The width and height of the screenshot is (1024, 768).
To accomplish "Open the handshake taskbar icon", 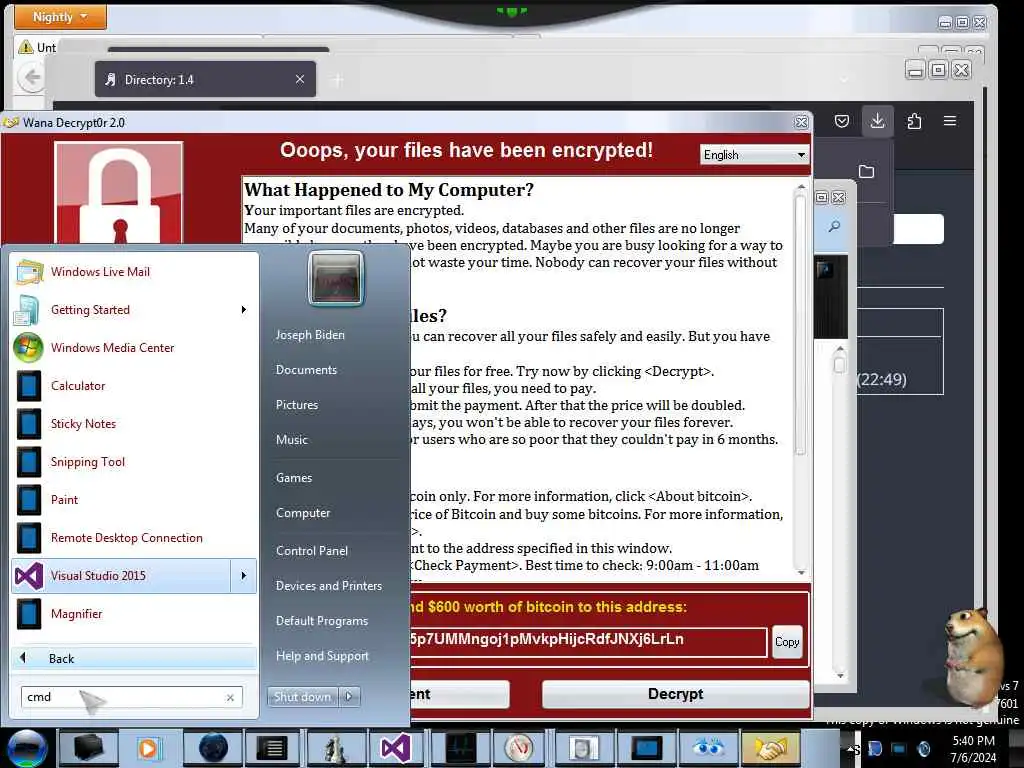I will click(x=771, y=748).
